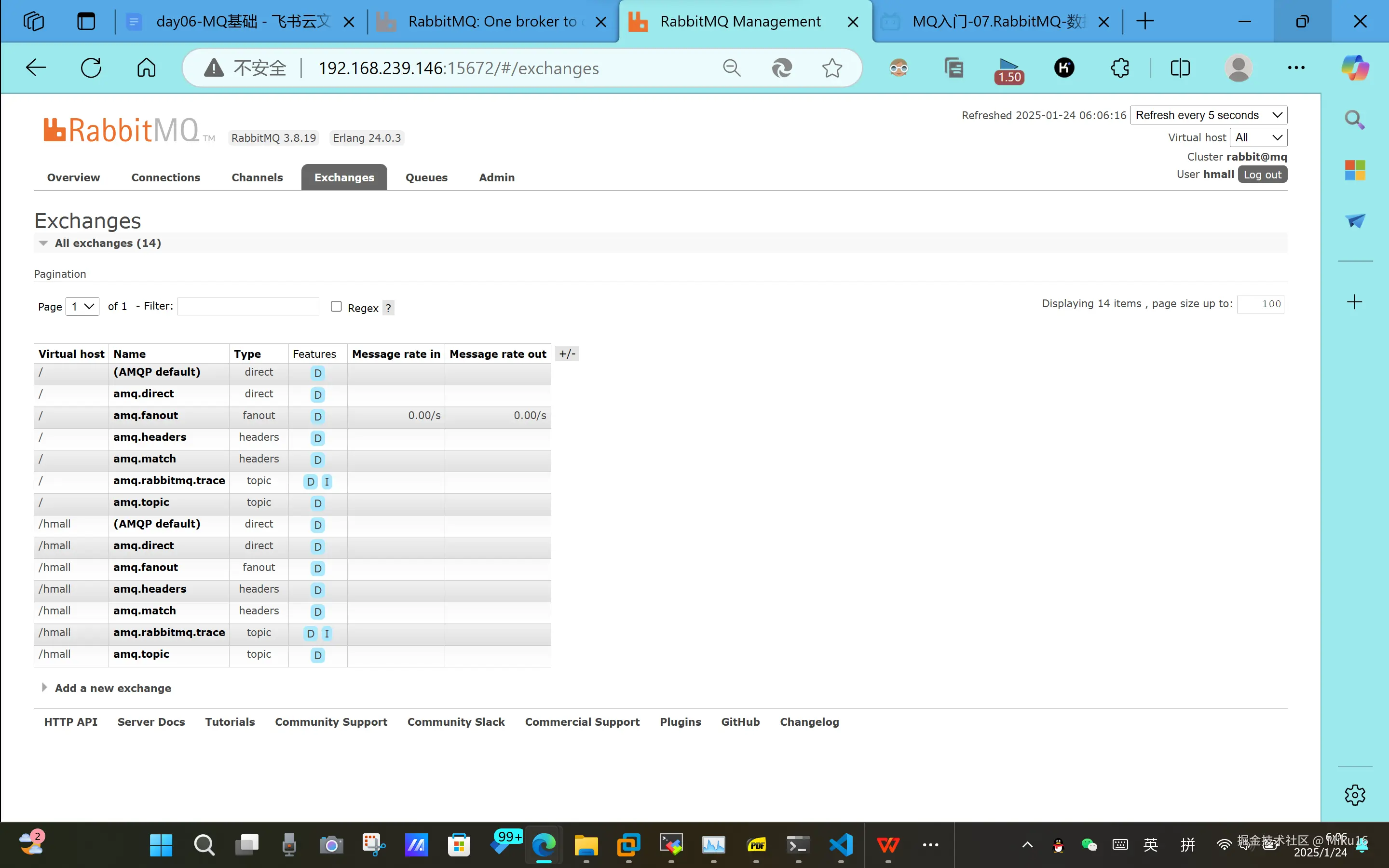Open the amq.fanout exchange link
The height and width of the screenshot is (868, 1389).
tap(145, 415)
